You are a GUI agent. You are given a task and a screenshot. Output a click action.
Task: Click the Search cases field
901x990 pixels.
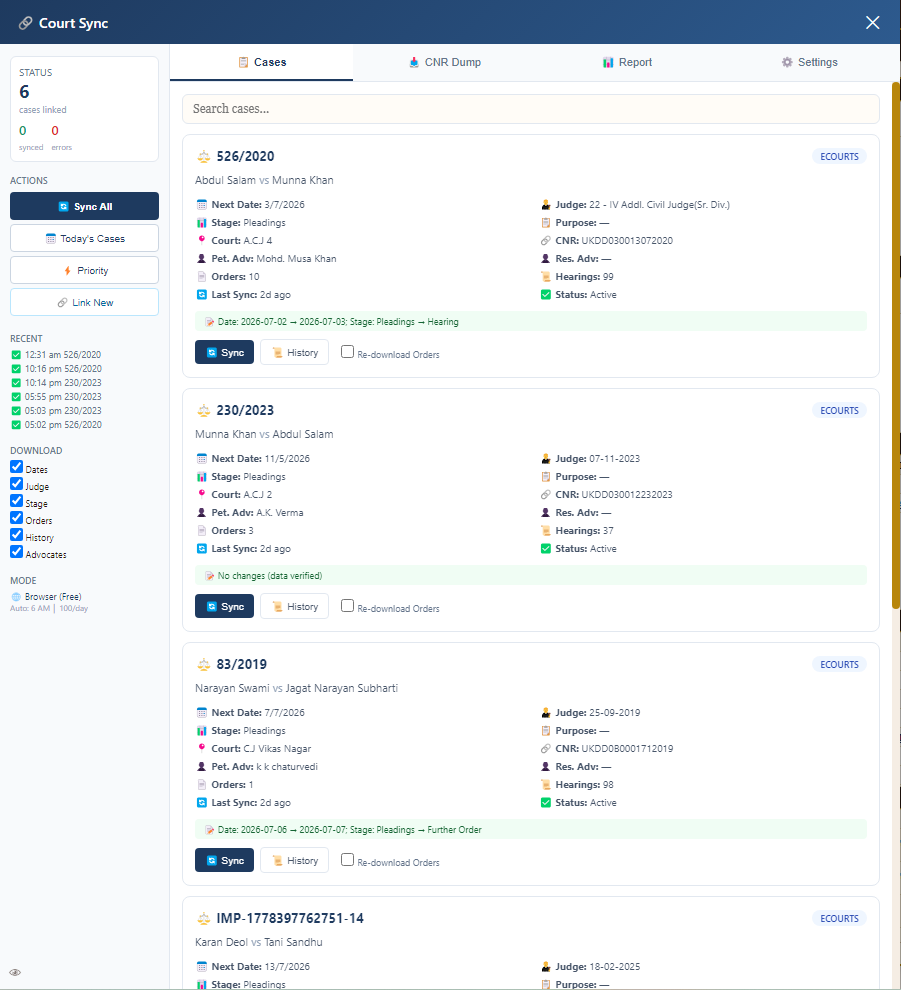point(531,109)
